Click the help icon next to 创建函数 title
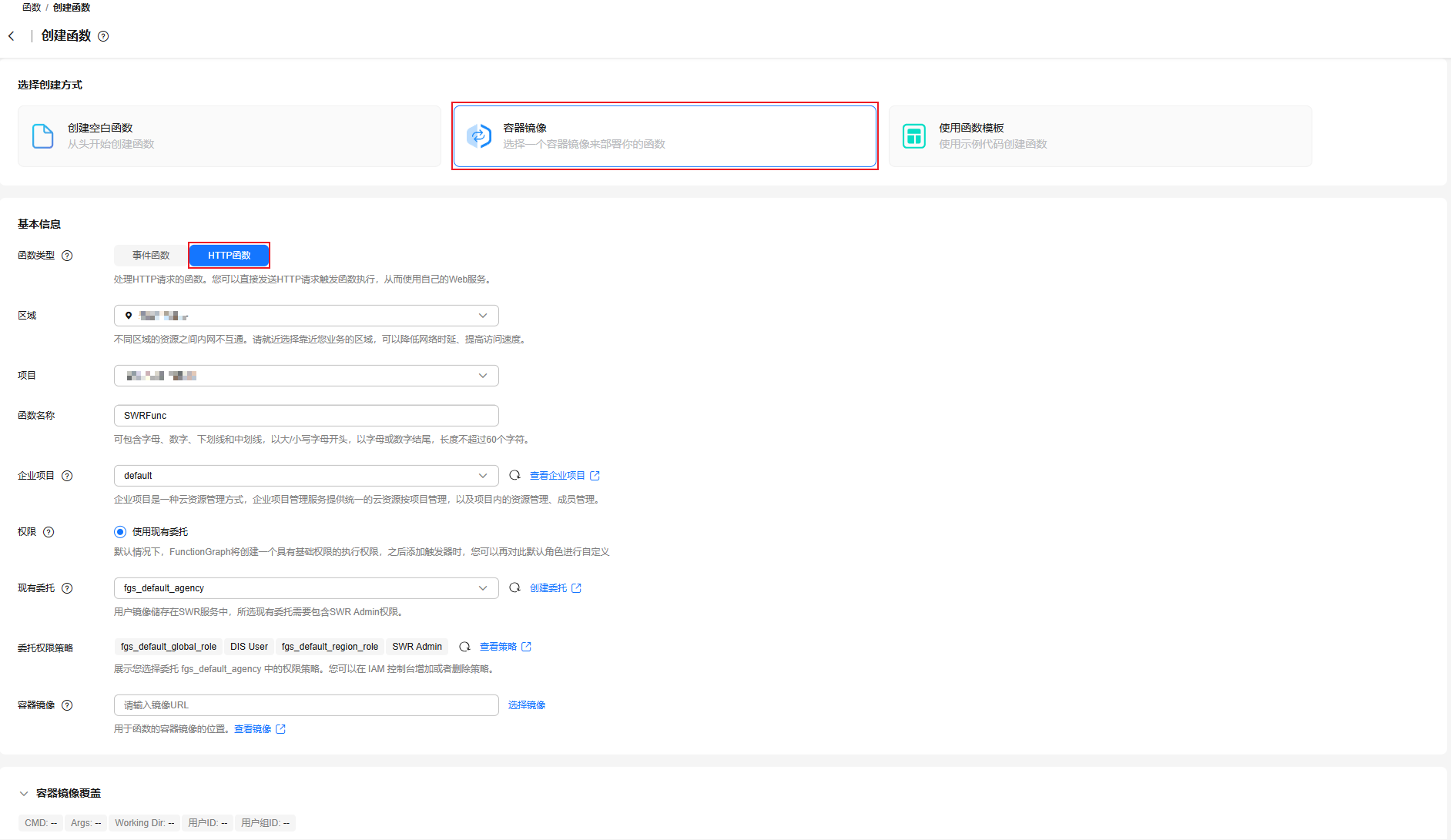1451x840 pixels. pos(103,36)
